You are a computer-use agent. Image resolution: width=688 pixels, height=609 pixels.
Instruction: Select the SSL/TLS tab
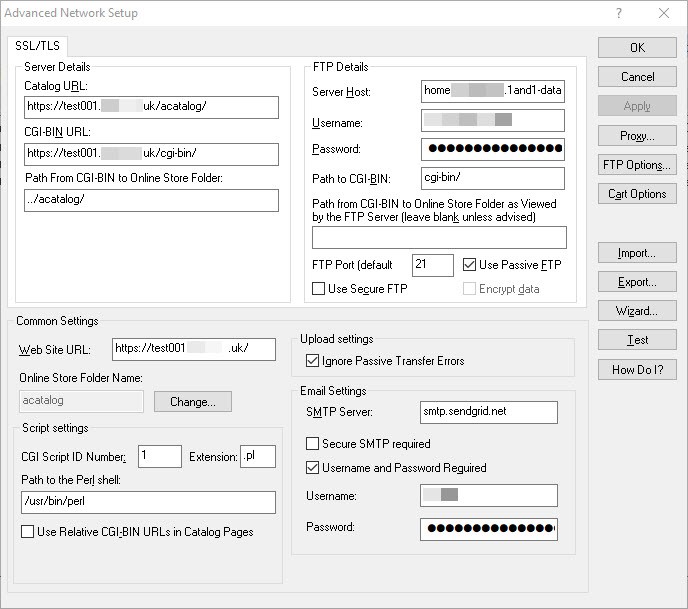pos(37,46)
